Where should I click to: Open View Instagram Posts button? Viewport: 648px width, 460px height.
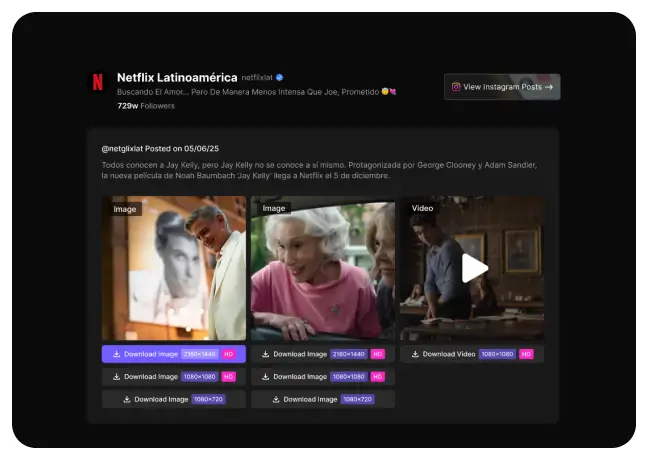coord(502,87)
